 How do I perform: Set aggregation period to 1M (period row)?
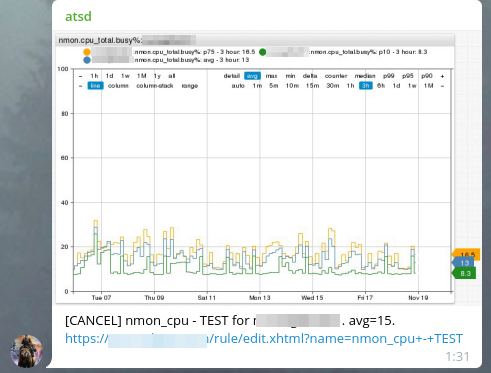[x=429, y=86]
